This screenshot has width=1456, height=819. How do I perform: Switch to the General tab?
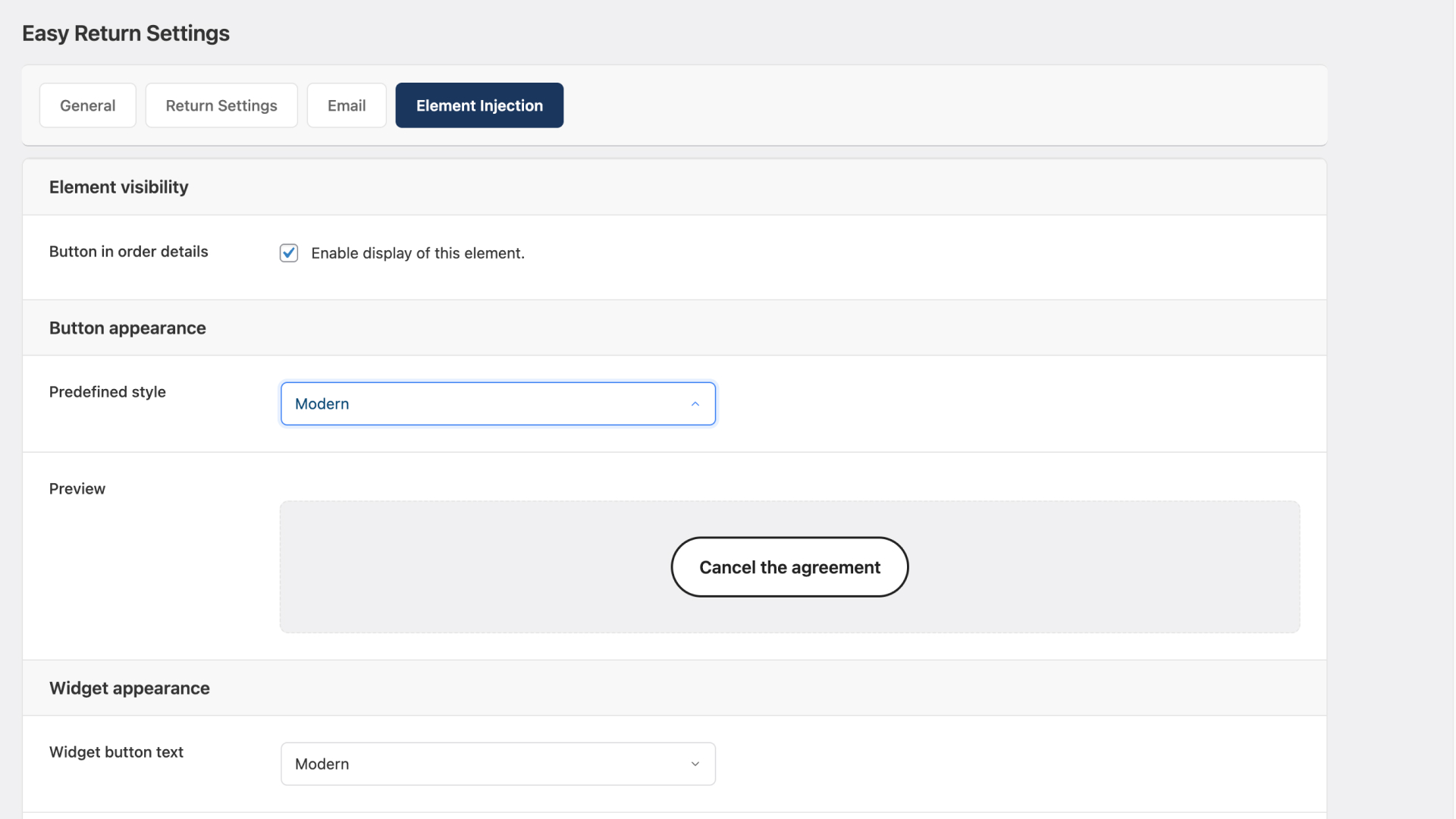tap(87, 105)
